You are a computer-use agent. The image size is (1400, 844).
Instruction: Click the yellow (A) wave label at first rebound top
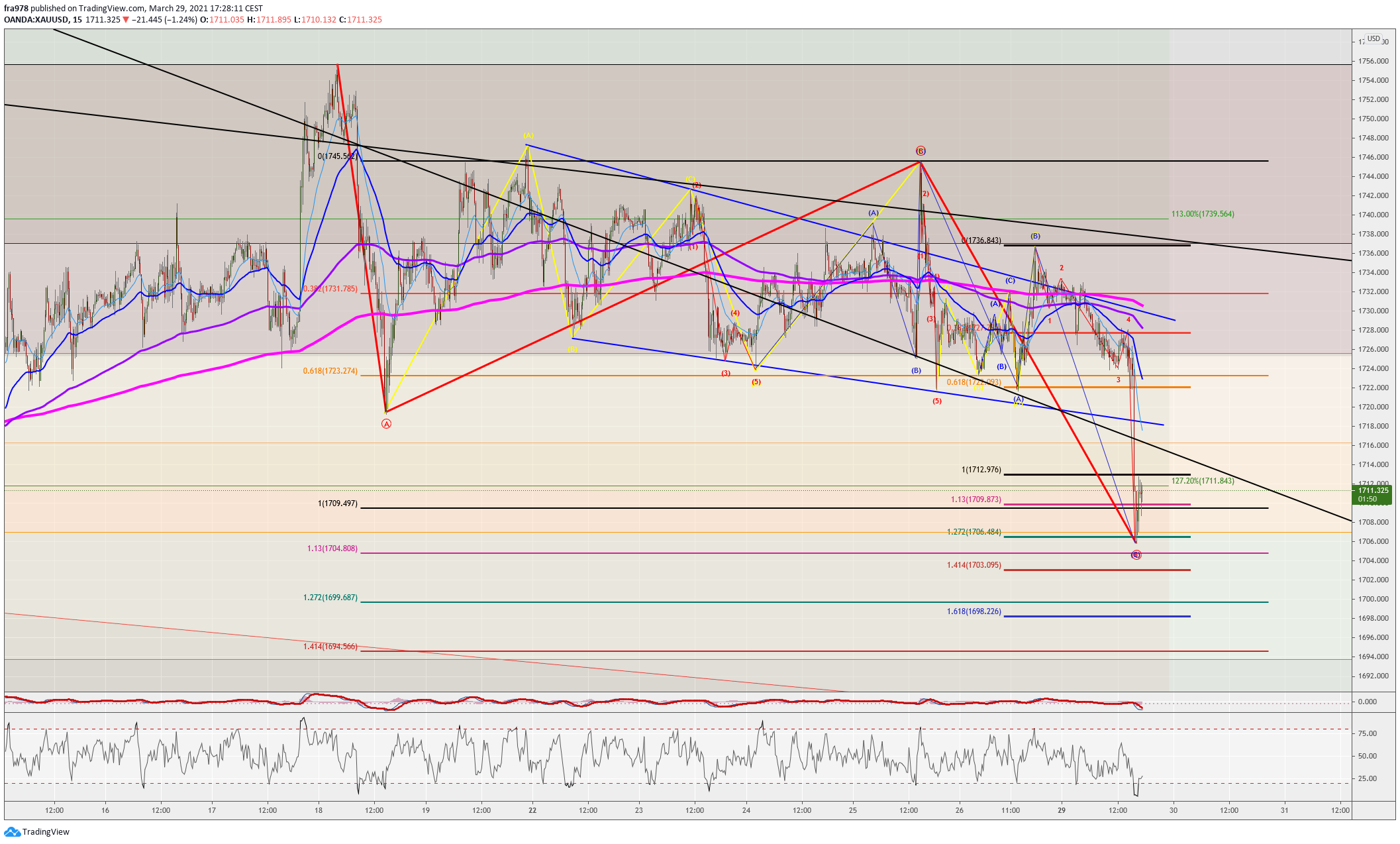click(x=528, y=135)
